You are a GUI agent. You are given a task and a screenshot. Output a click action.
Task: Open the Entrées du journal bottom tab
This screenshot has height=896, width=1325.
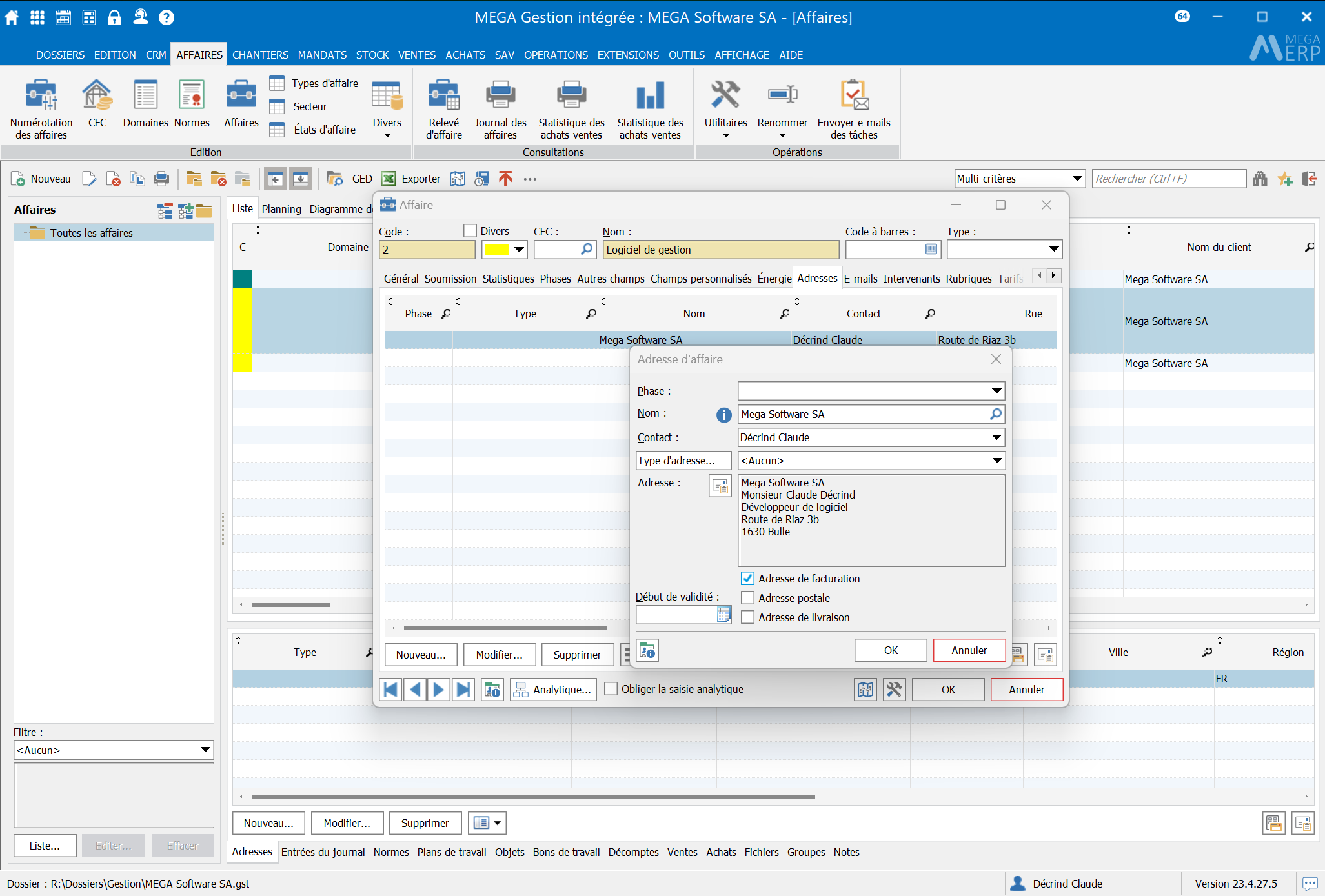pyautogui.click(x=323, y=852)
